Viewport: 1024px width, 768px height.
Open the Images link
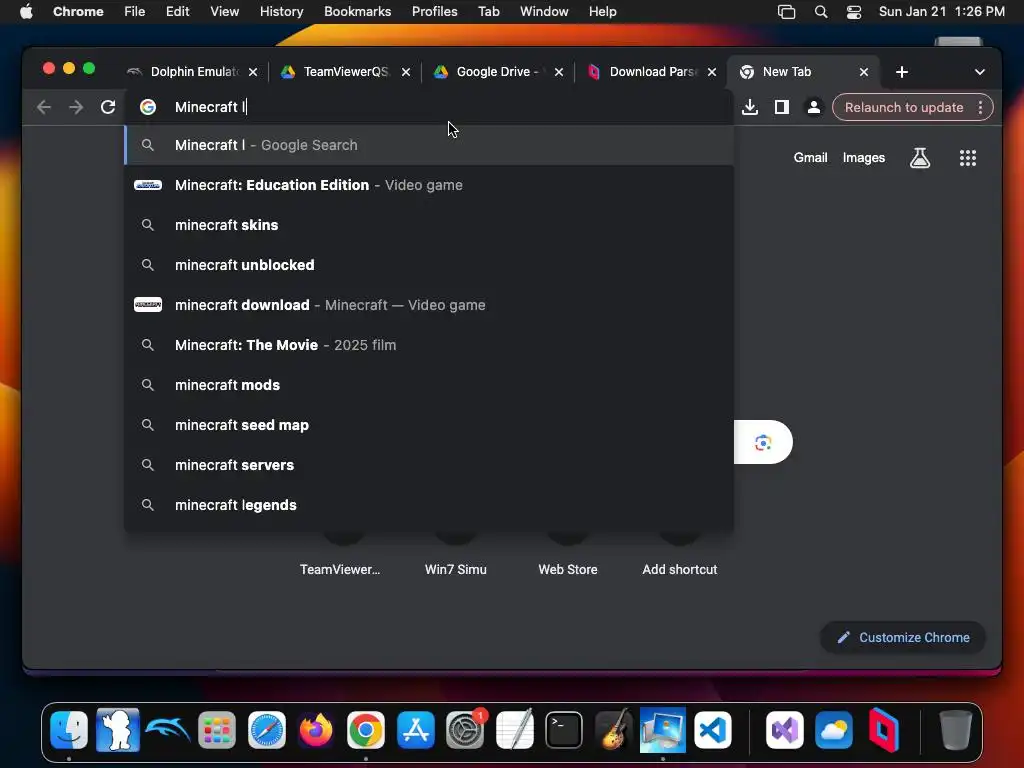point(863,157)
